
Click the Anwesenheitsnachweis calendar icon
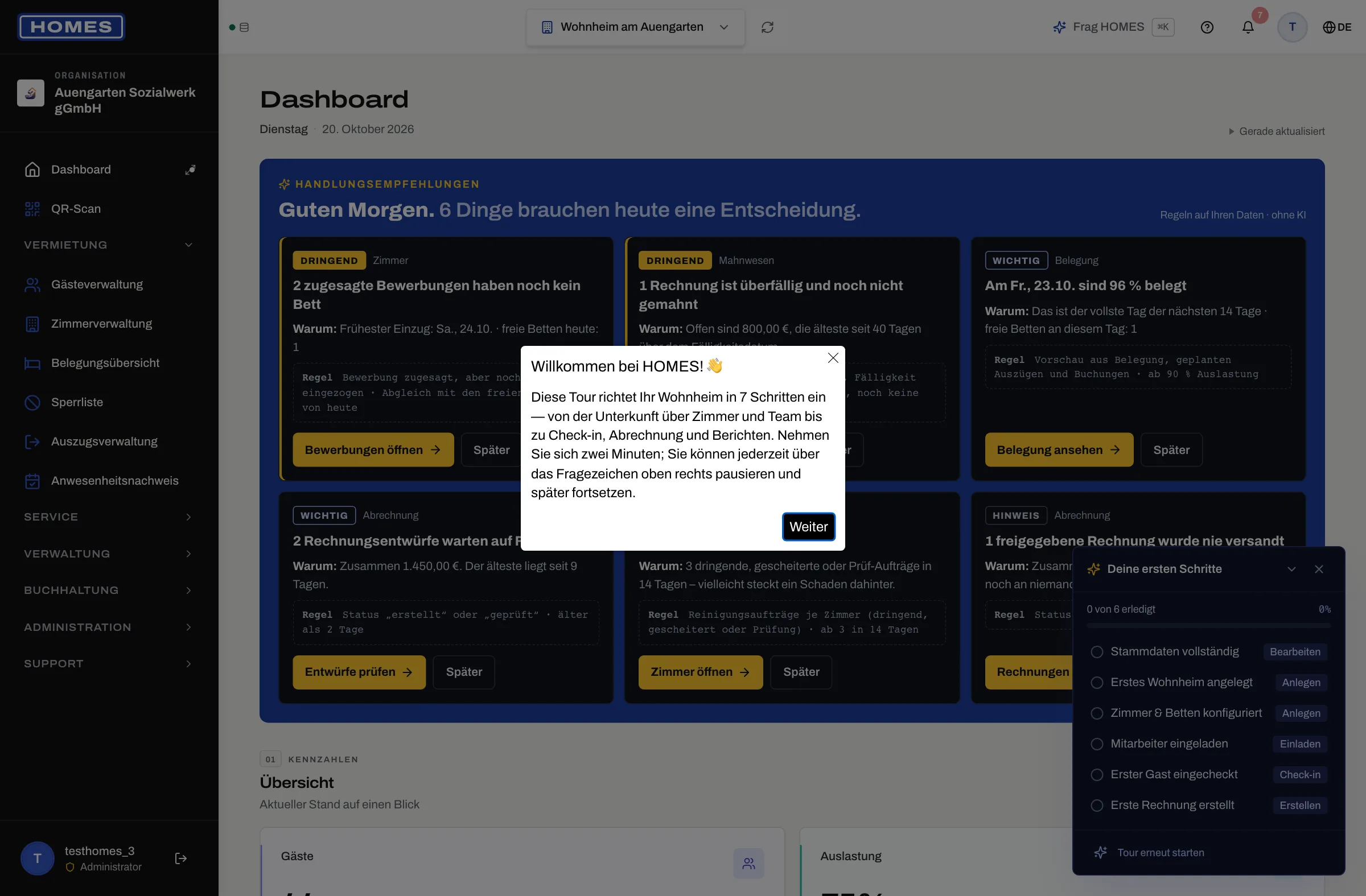[32, 481]
